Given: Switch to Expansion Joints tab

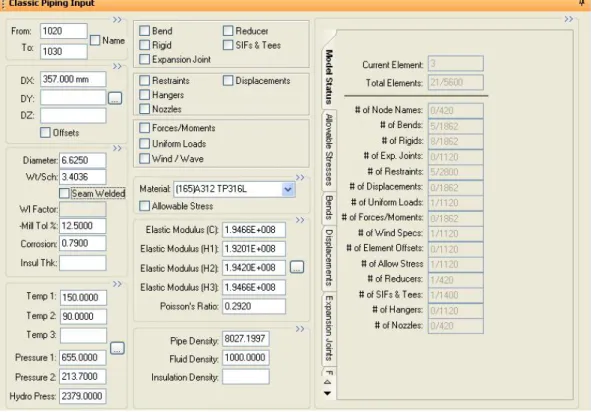Looking at the screenshot, I should 329,328.
